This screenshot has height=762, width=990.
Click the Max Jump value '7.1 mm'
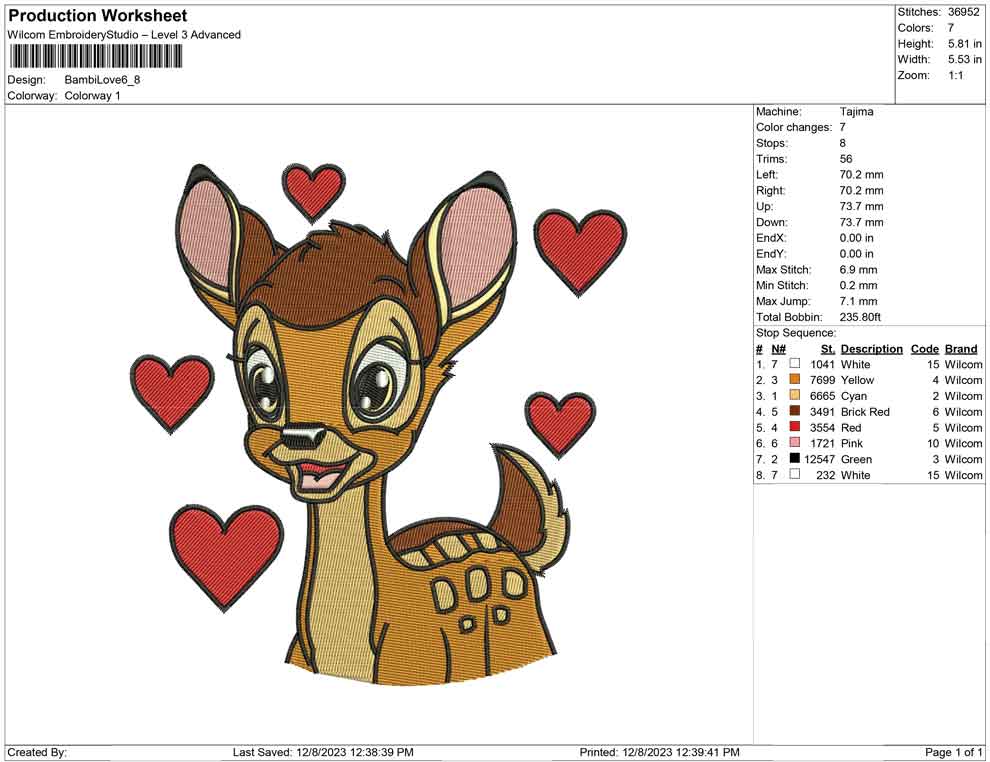point(859,301)
